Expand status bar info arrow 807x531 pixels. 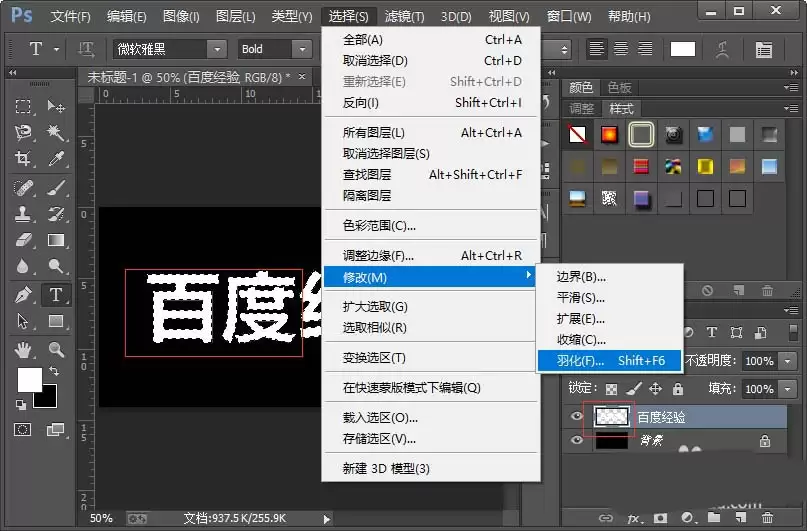tap(326, 519)
